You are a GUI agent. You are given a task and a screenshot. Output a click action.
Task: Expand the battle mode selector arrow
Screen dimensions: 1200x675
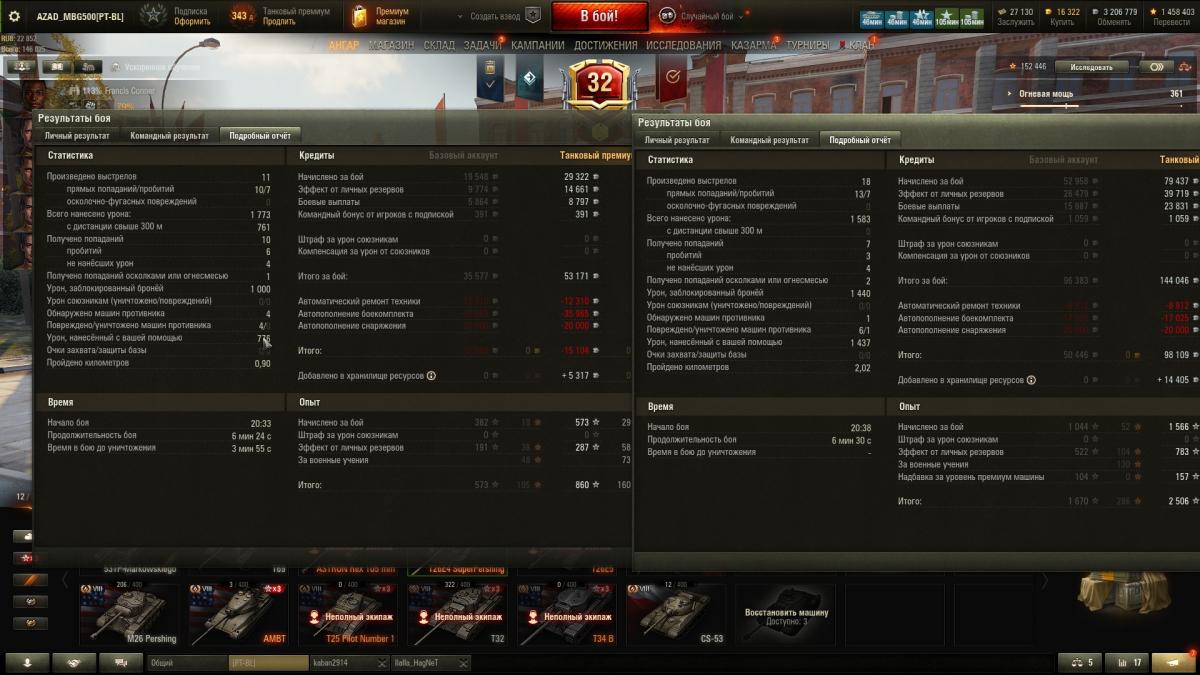[x=741, y=17]
